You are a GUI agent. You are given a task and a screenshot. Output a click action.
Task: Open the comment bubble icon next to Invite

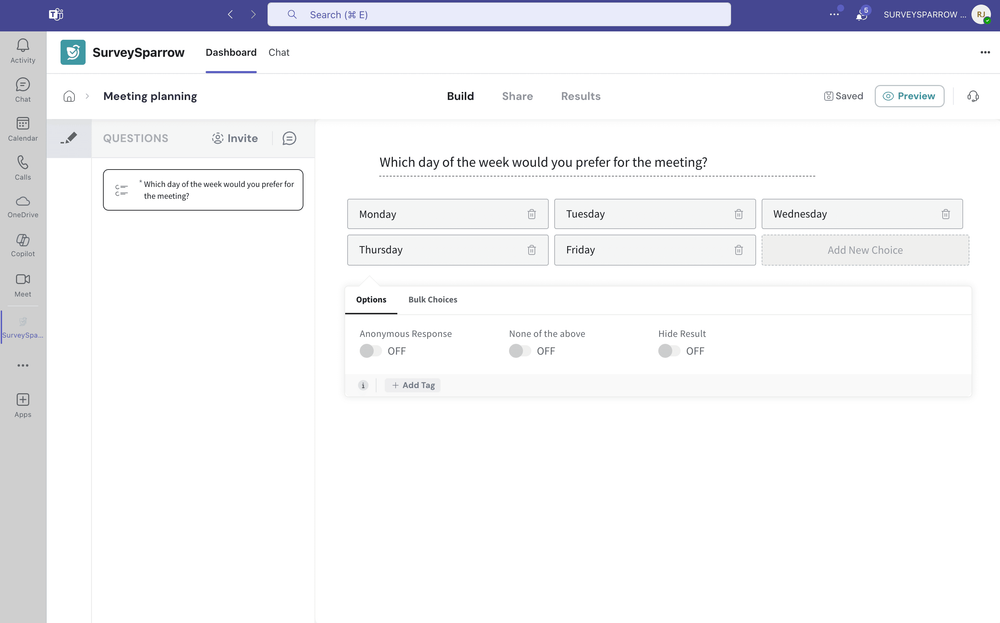pos(289,138)
